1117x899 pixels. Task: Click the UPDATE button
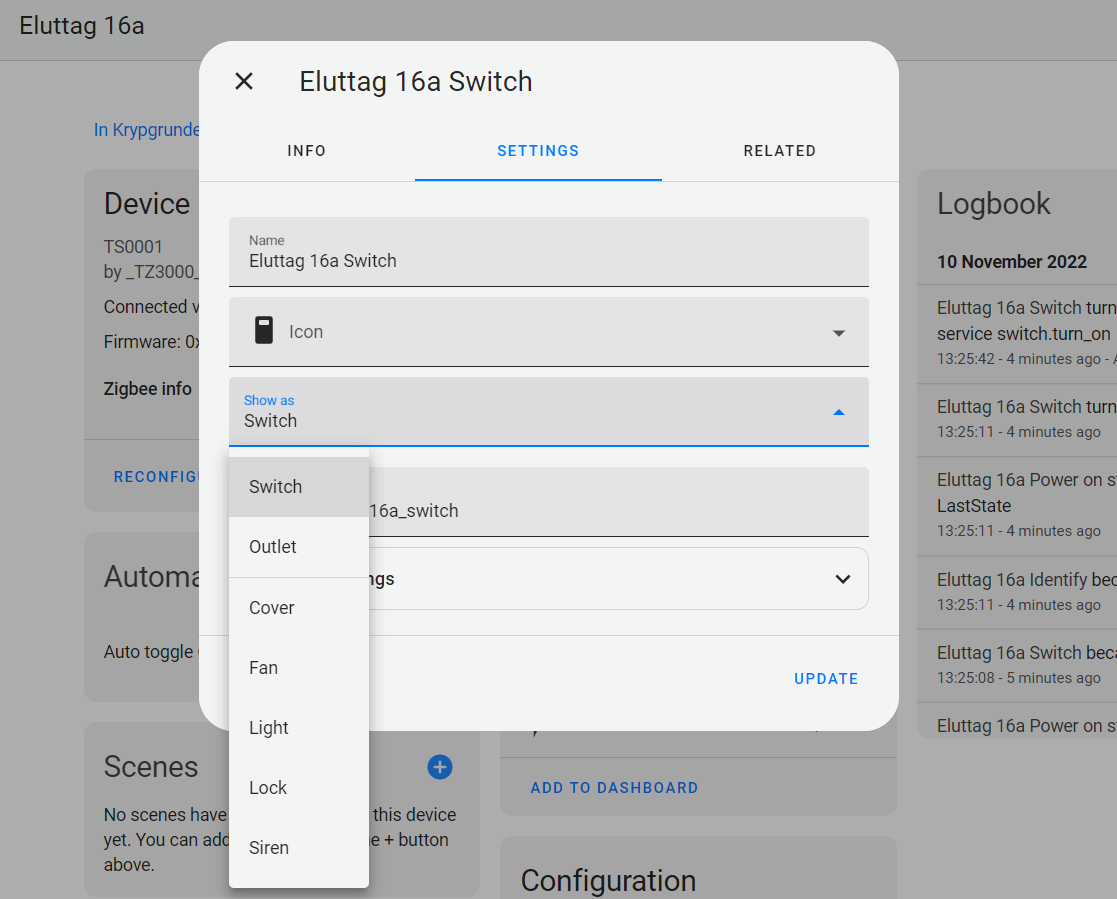pyautogui.click(x=826, y=678)
